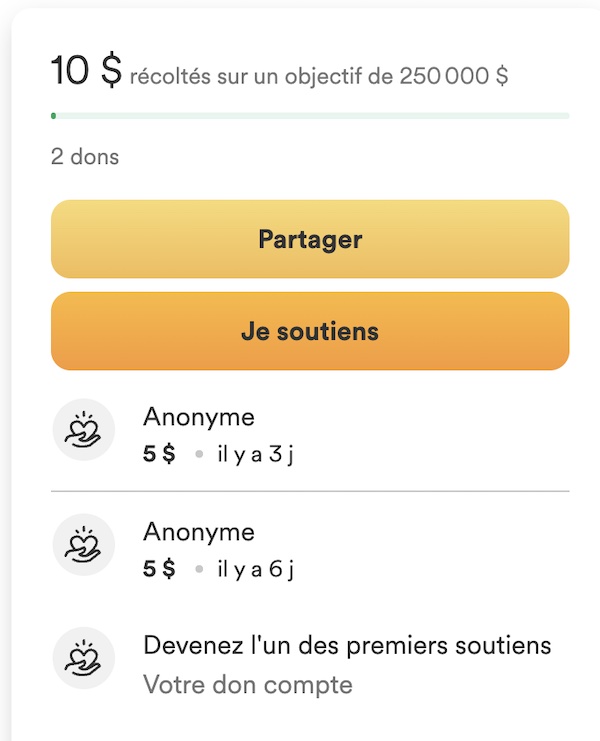Select Anonyme donor from 3 days ago
This screenshot has height=741, width=600.
tap(199, 417)
